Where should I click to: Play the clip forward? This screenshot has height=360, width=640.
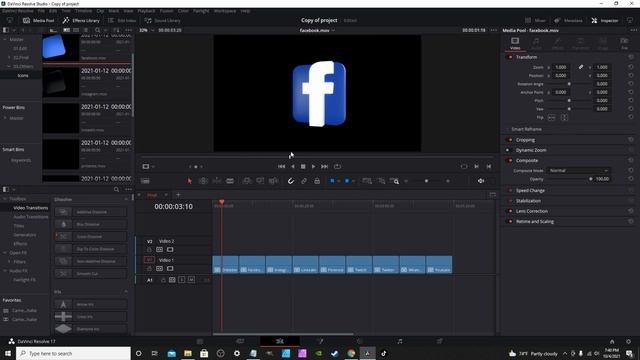(313, 167)
